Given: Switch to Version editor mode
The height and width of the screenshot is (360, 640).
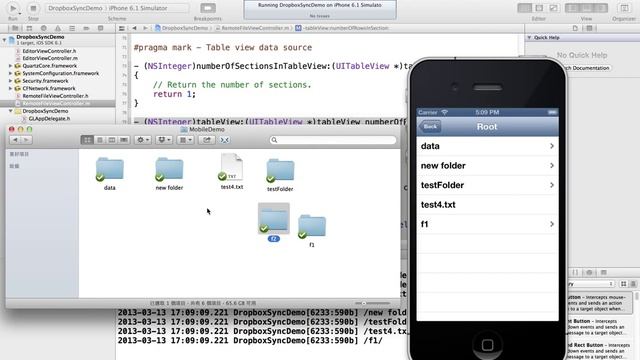Looking at the screenshot, I should 553,8.
